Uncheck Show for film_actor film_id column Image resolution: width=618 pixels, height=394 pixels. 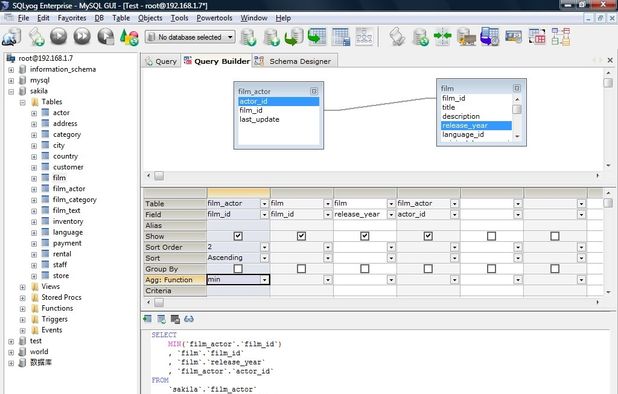238,236
